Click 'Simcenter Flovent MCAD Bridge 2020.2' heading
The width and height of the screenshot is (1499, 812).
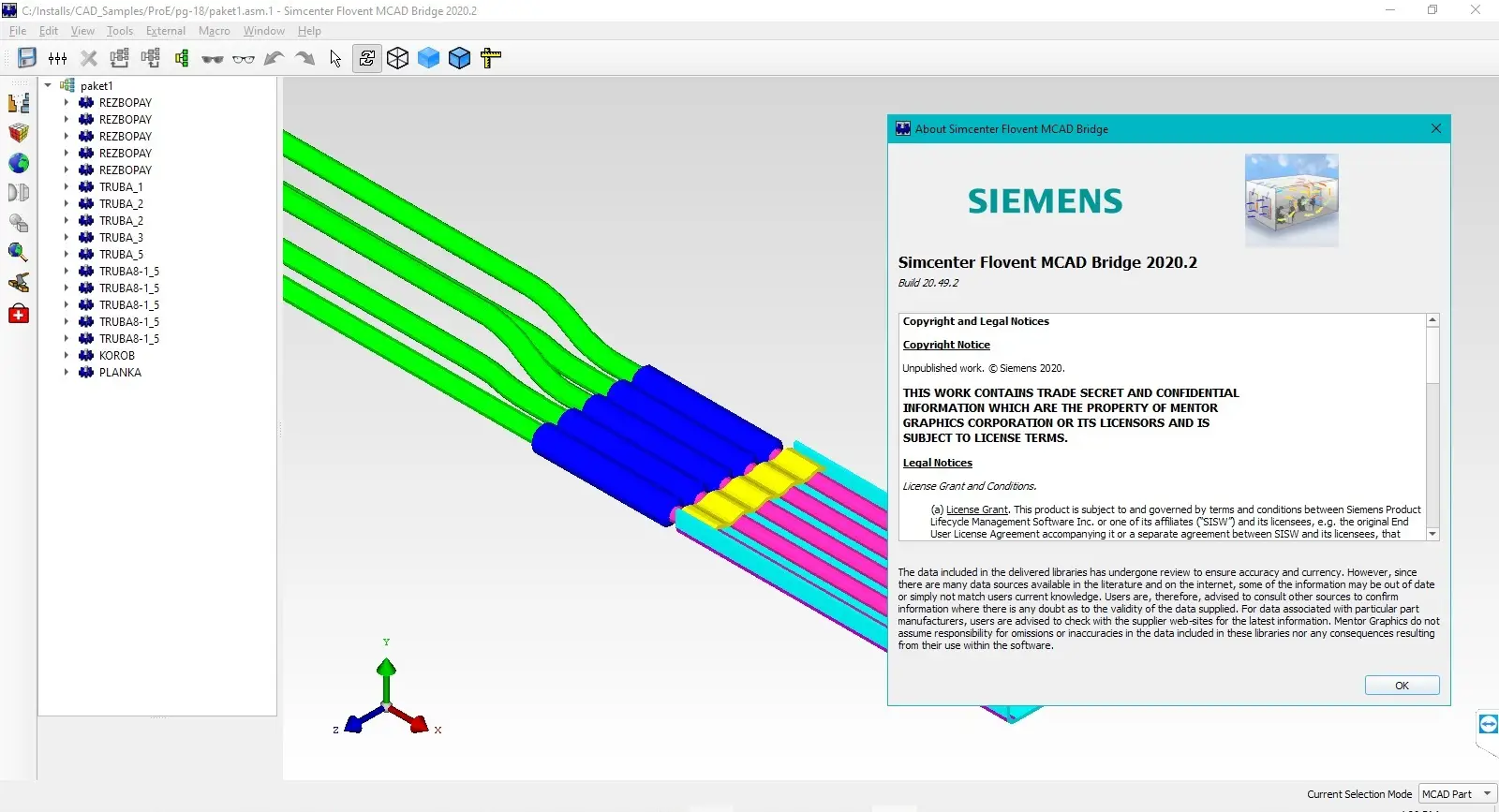pos(1047,262)
